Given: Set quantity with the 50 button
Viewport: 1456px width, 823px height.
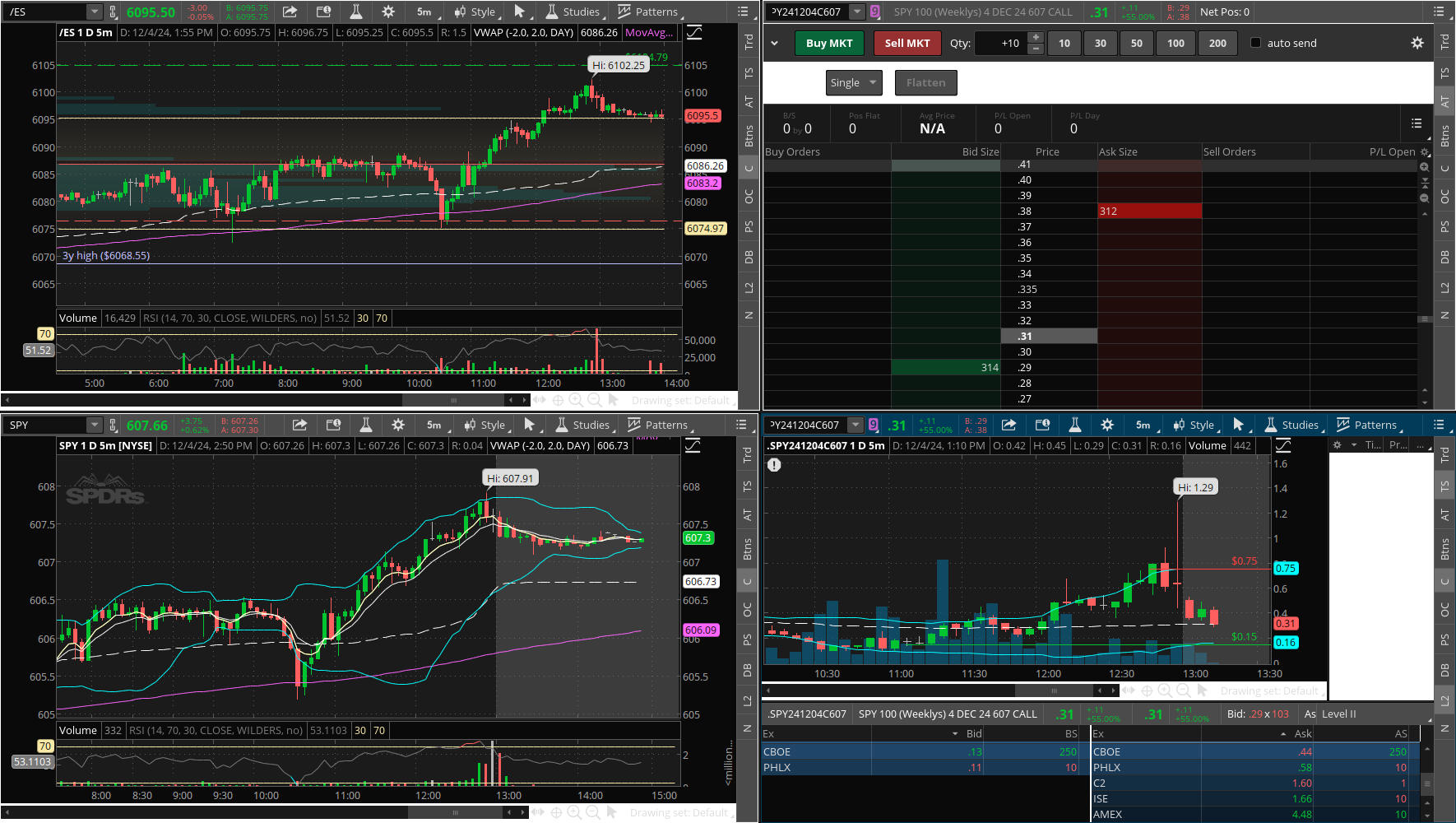Looking at the screenshot, I should (x=1137, y=43).
